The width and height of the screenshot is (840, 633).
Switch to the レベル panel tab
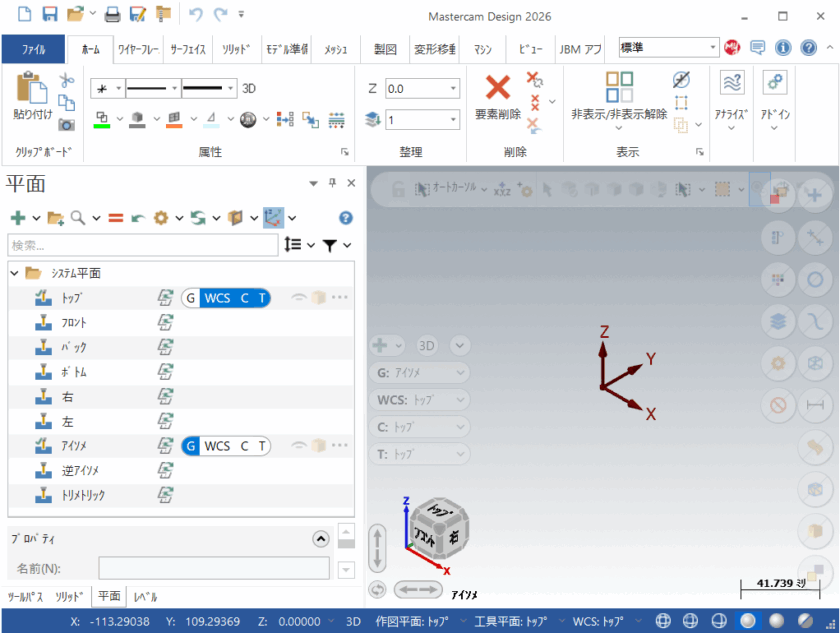click(145, 597)
